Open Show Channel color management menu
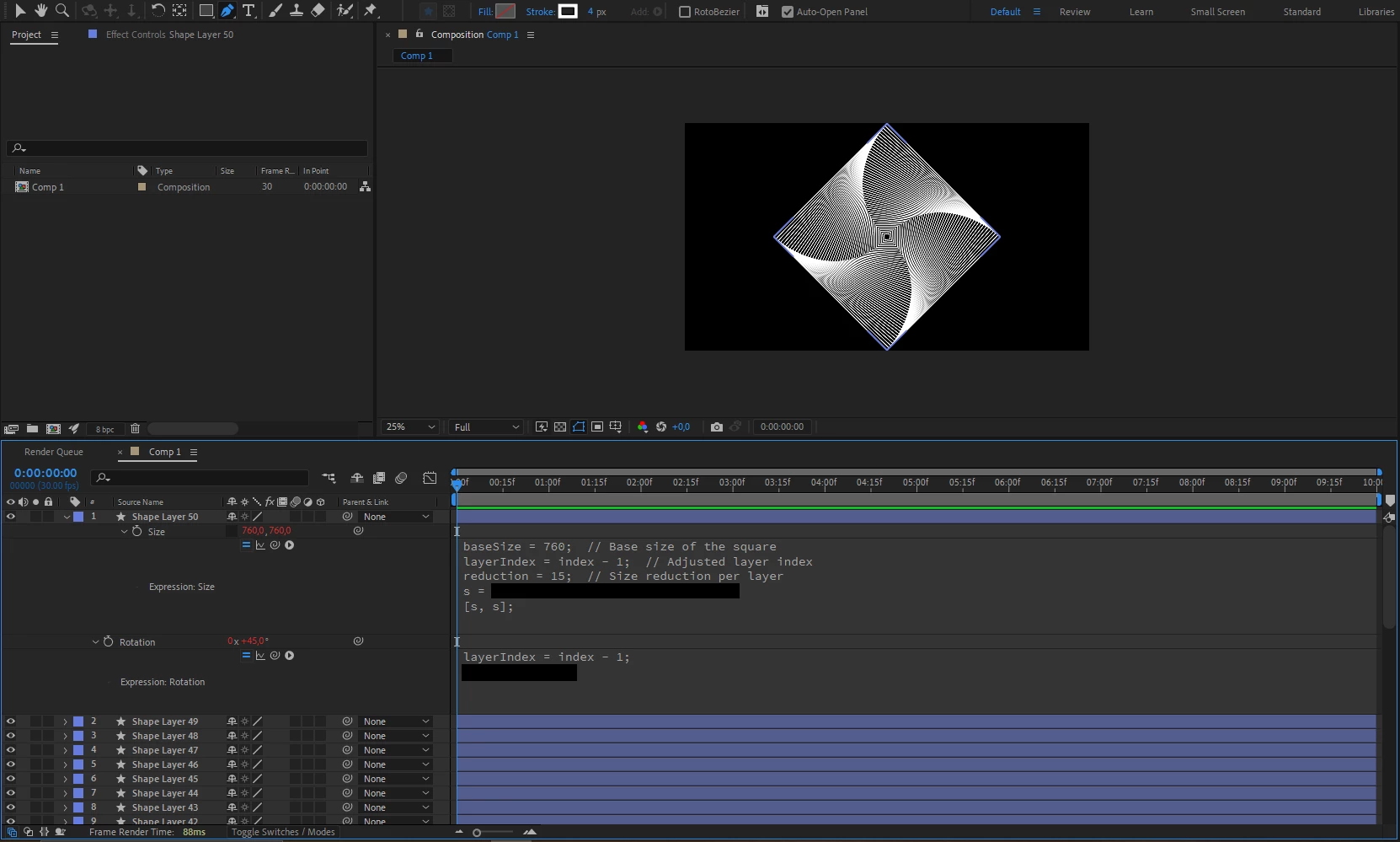The image size is (1400, 842). pyautogui.click(x=643, y=426)
